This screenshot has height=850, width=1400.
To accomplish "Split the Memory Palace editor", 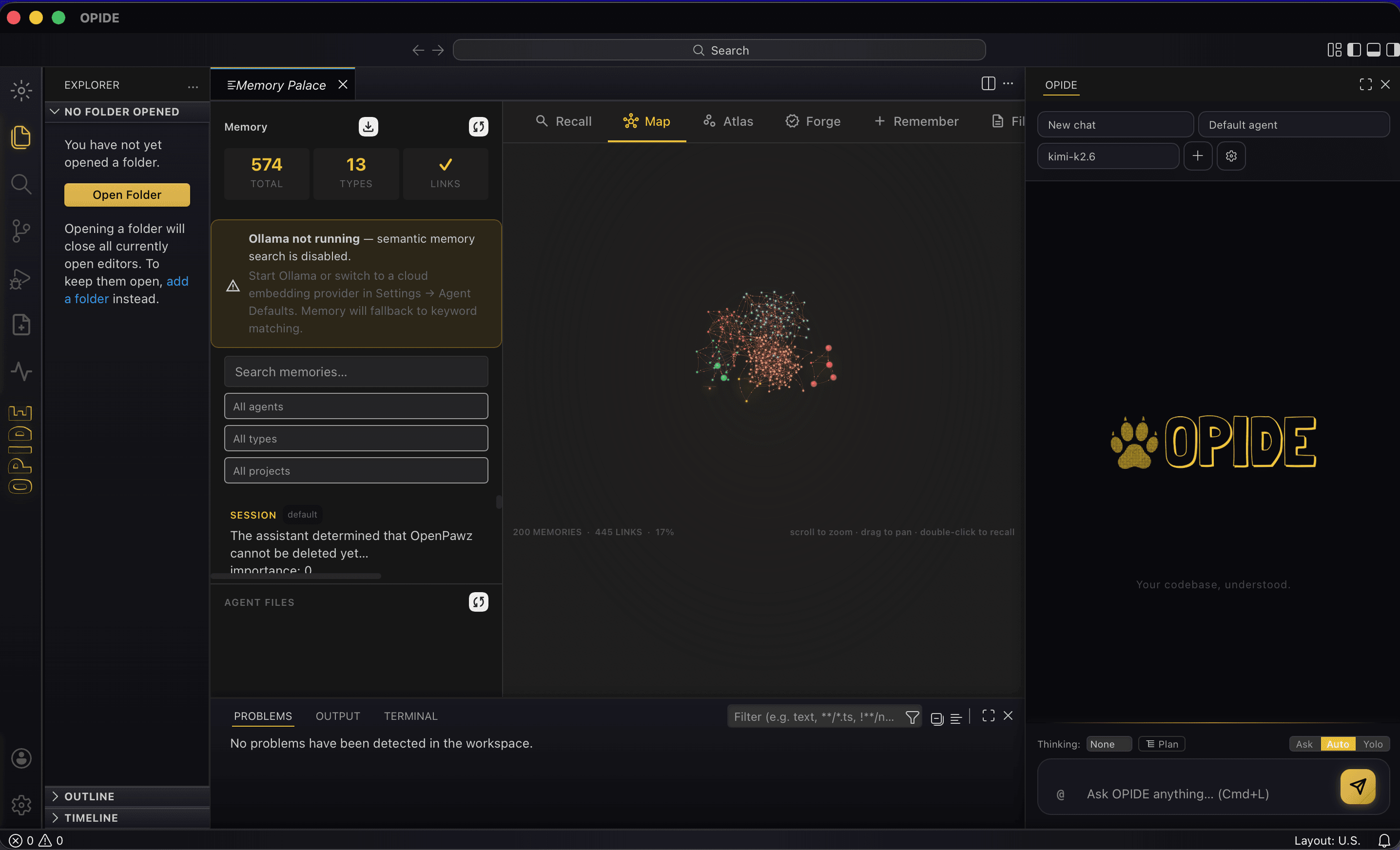I will point(988,83).
